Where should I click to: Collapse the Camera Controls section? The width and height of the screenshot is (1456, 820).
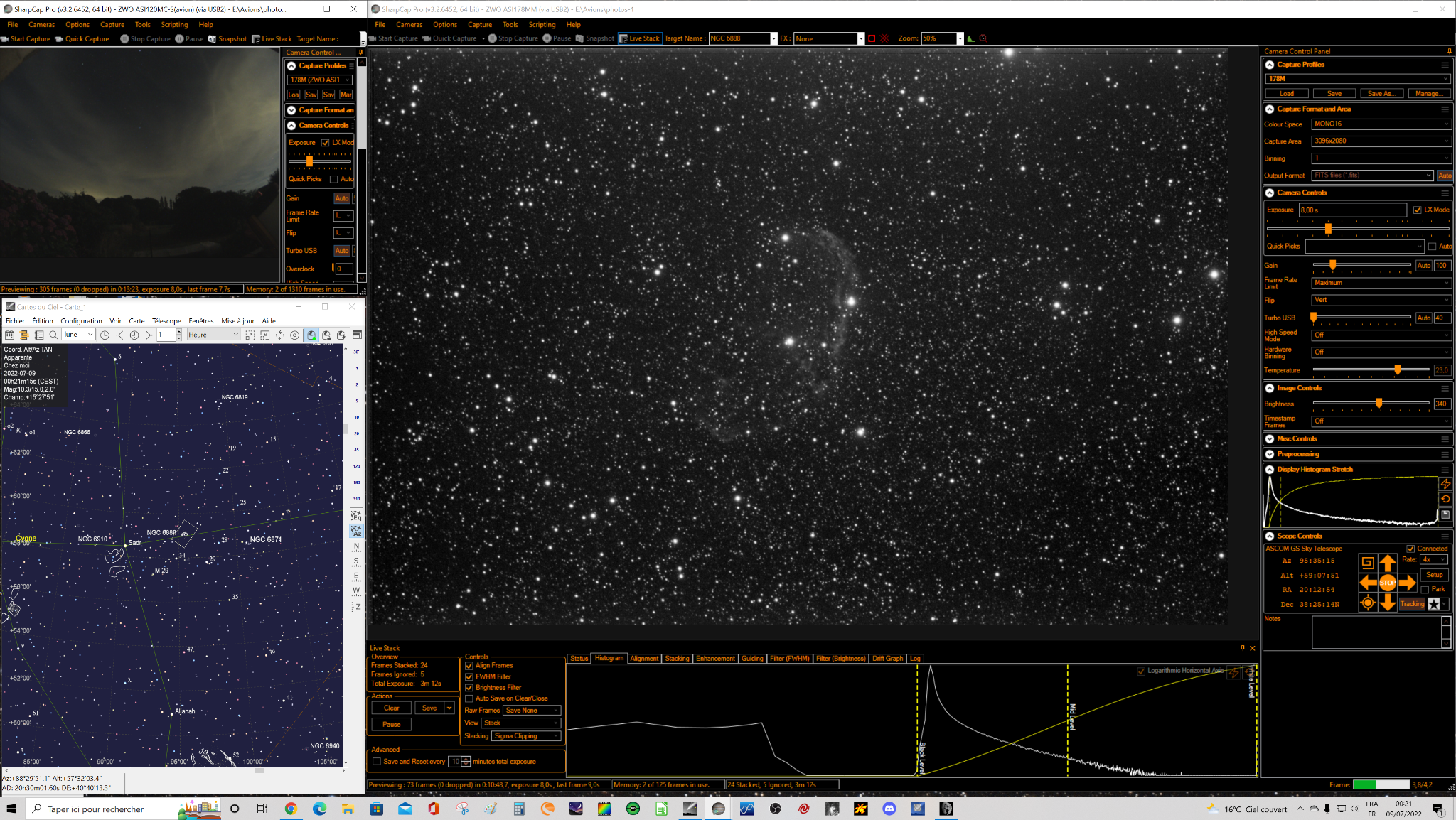click(1270, 193)
